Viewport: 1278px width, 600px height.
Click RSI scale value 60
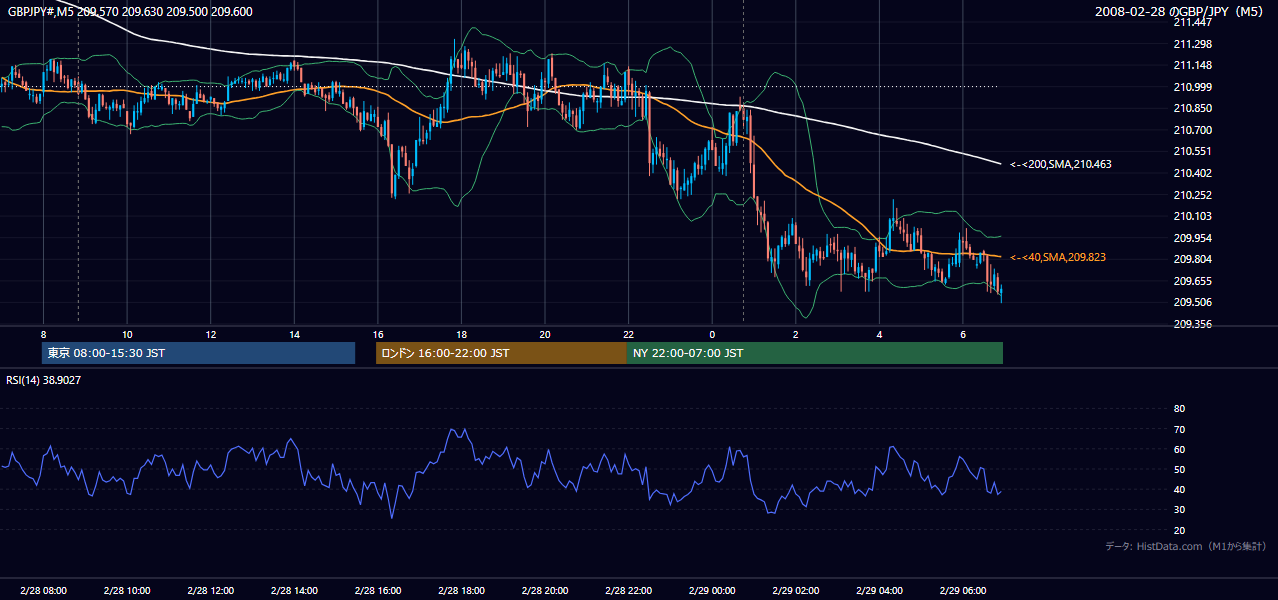1179,449
